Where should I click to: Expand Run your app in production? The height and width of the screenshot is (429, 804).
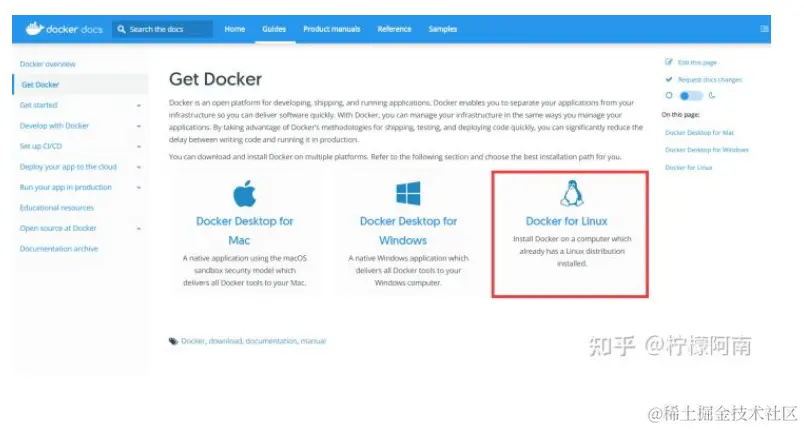pyautogui.click(x=138, y=188)
